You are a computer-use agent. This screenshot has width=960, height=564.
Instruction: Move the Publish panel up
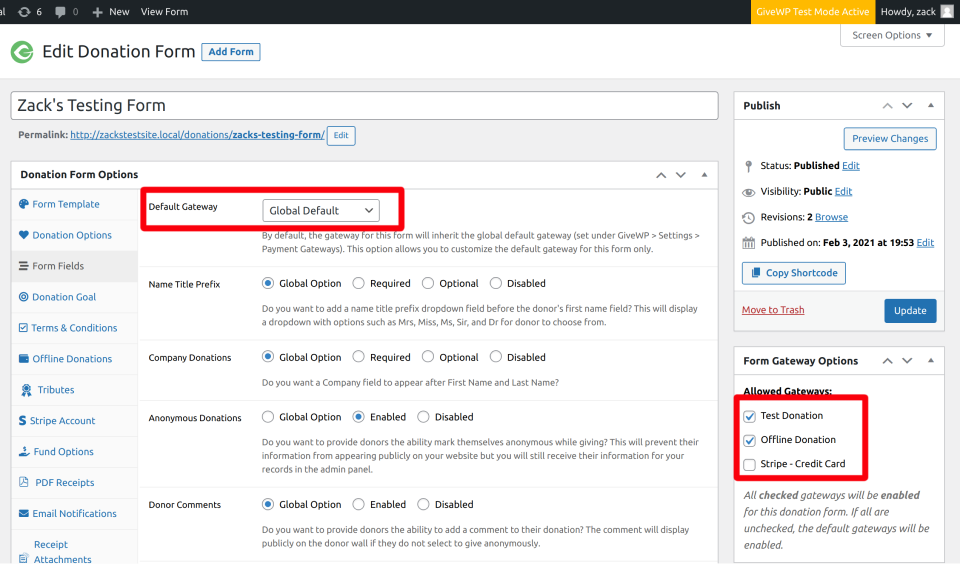click(x=887, y=106)
